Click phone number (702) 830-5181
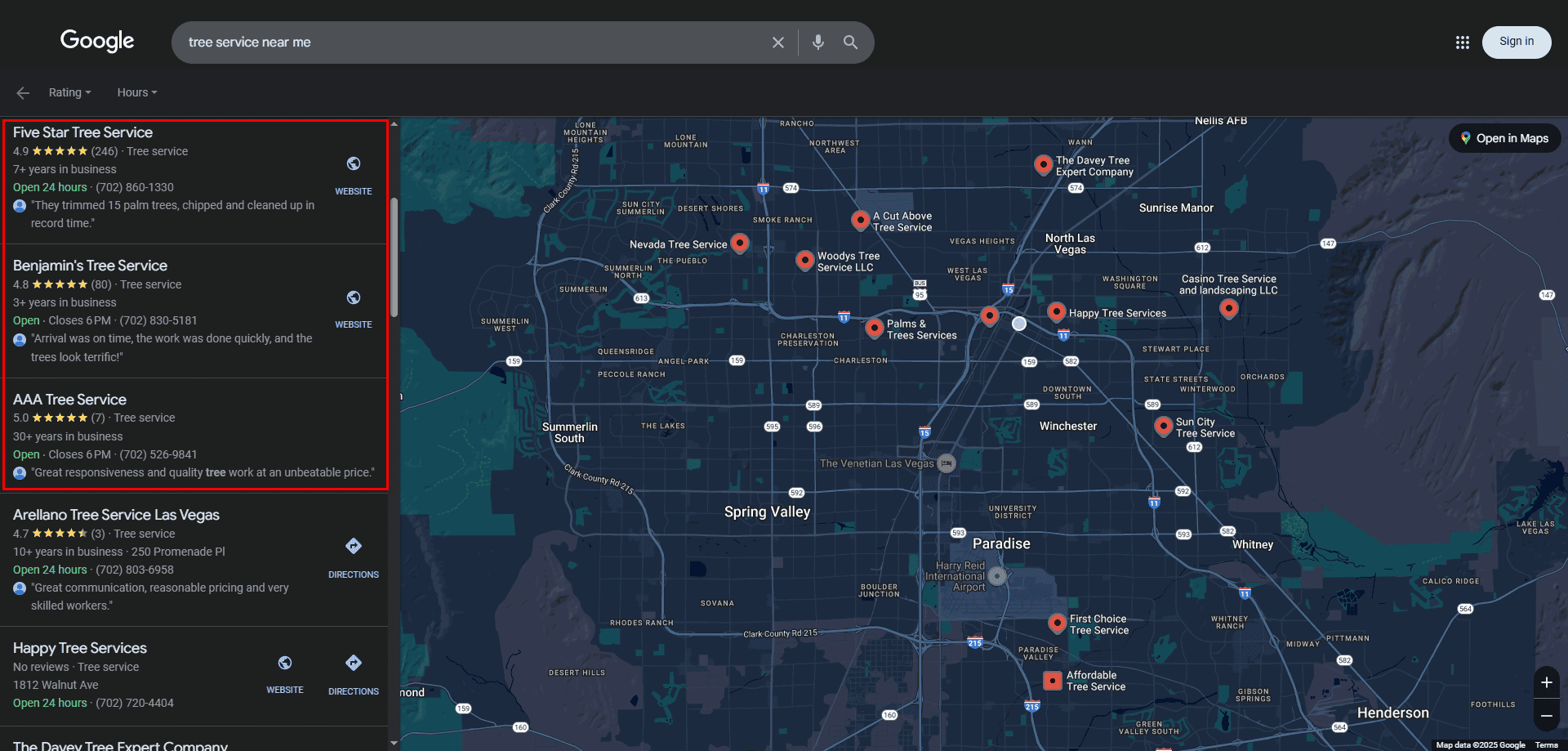The image size is (1568, 751). pos(158,320)
